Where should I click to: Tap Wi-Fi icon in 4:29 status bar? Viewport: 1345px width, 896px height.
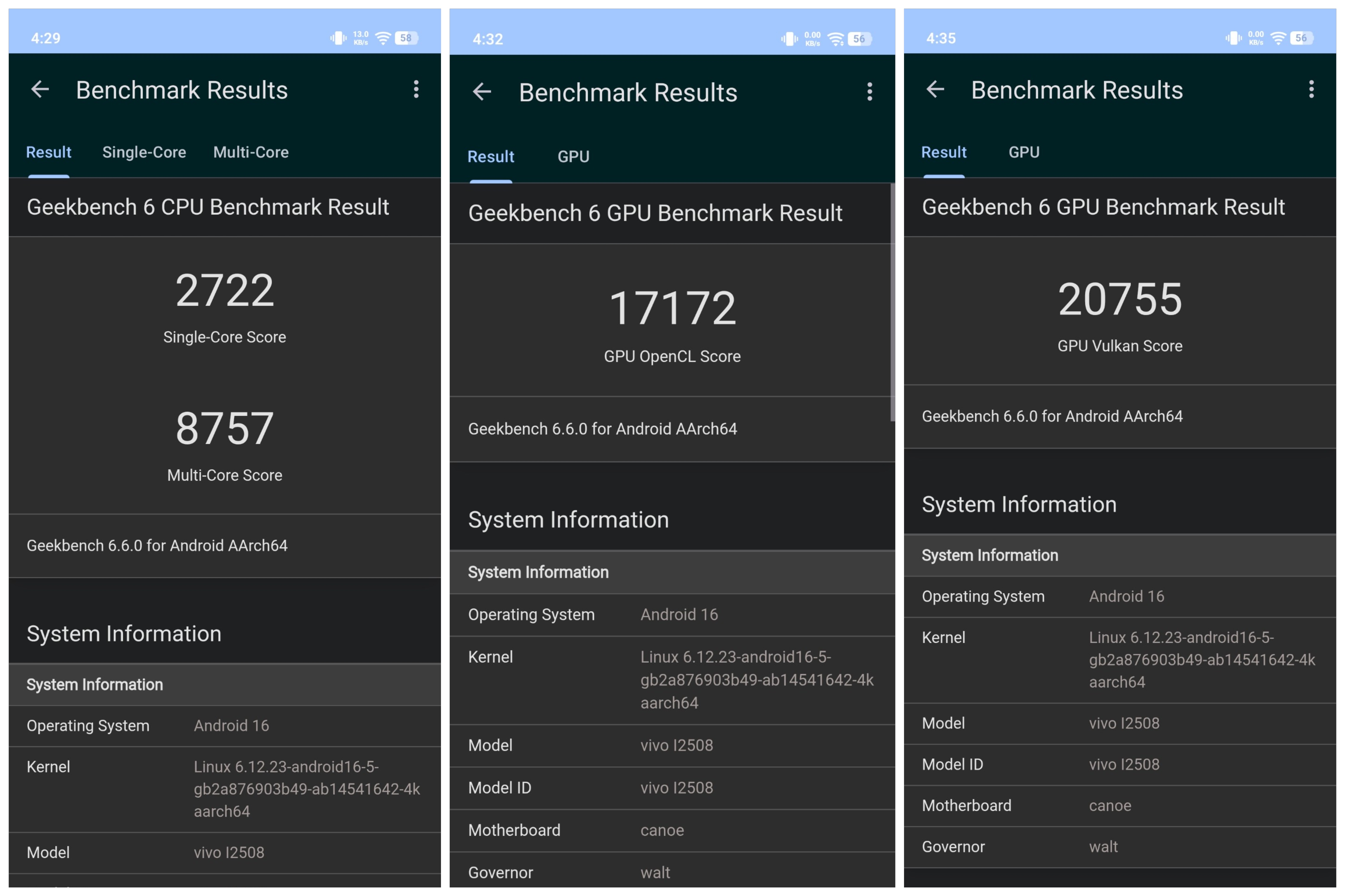(383, 38)
